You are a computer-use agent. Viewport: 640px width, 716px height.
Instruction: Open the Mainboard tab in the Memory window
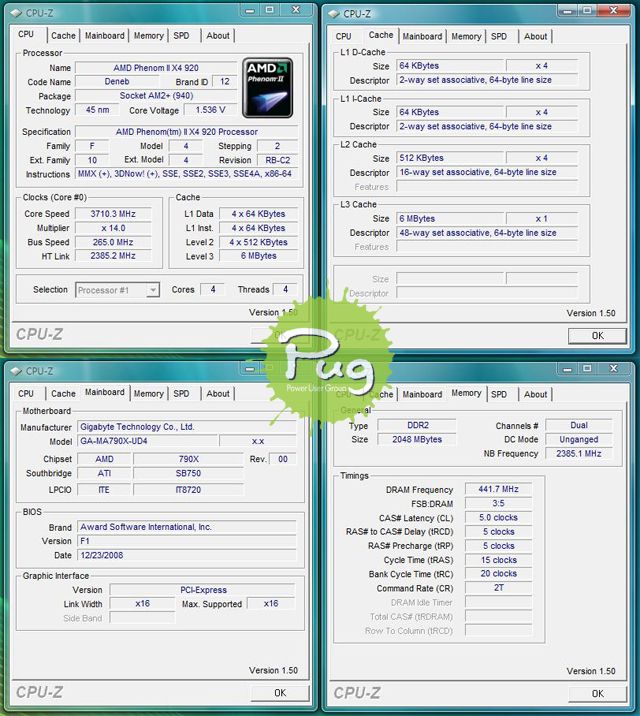422,395
